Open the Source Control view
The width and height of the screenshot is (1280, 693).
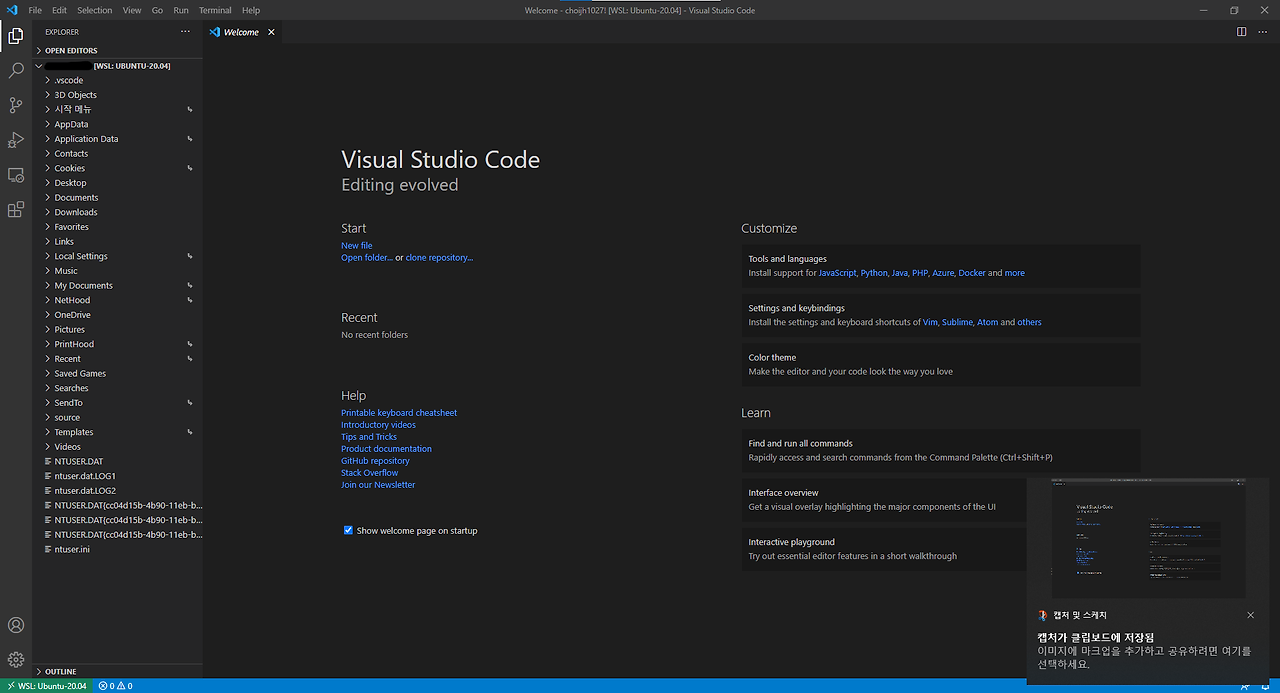tap(15, 105)
